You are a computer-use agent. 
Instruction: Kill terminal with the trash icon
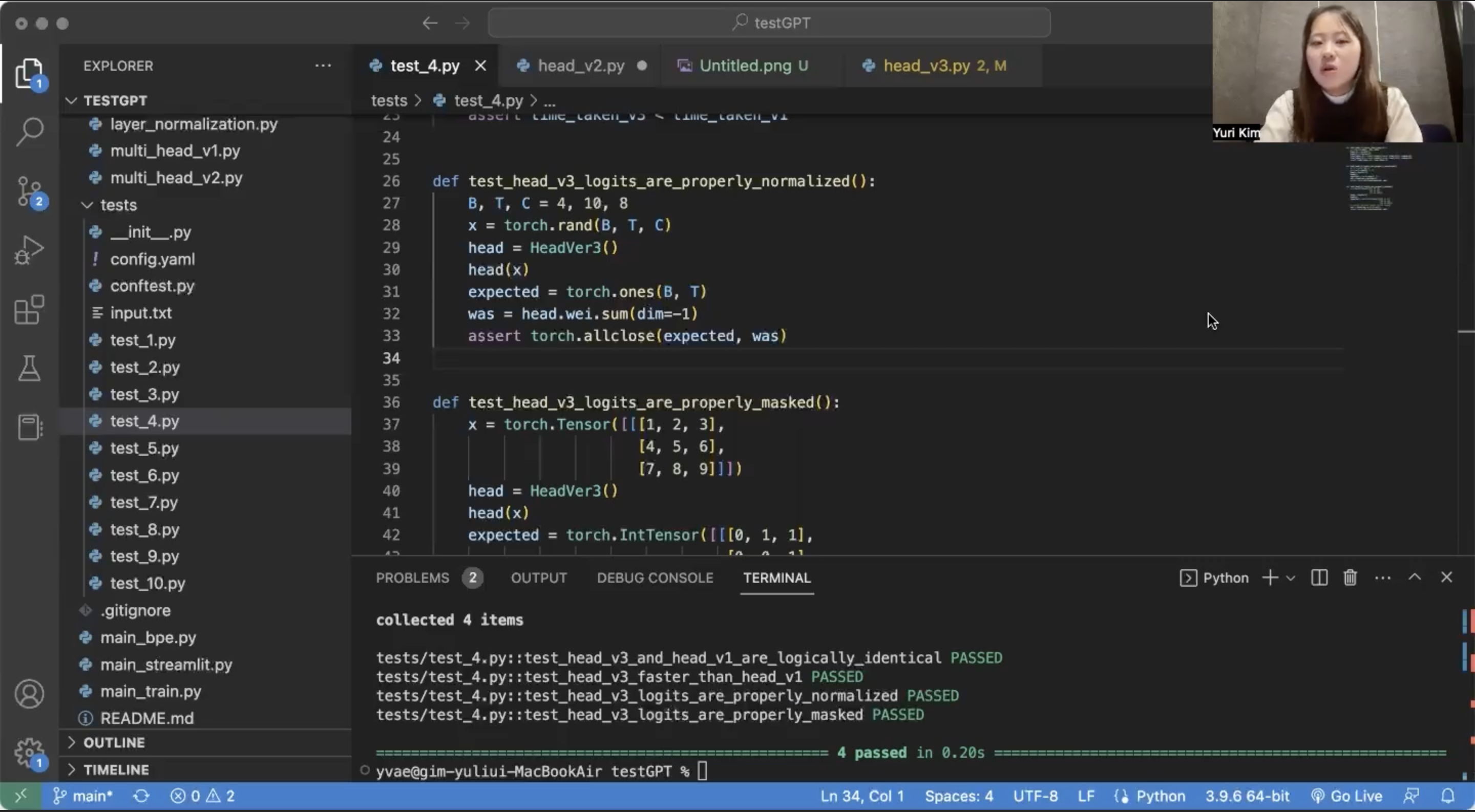click(x=1350, y=578)
